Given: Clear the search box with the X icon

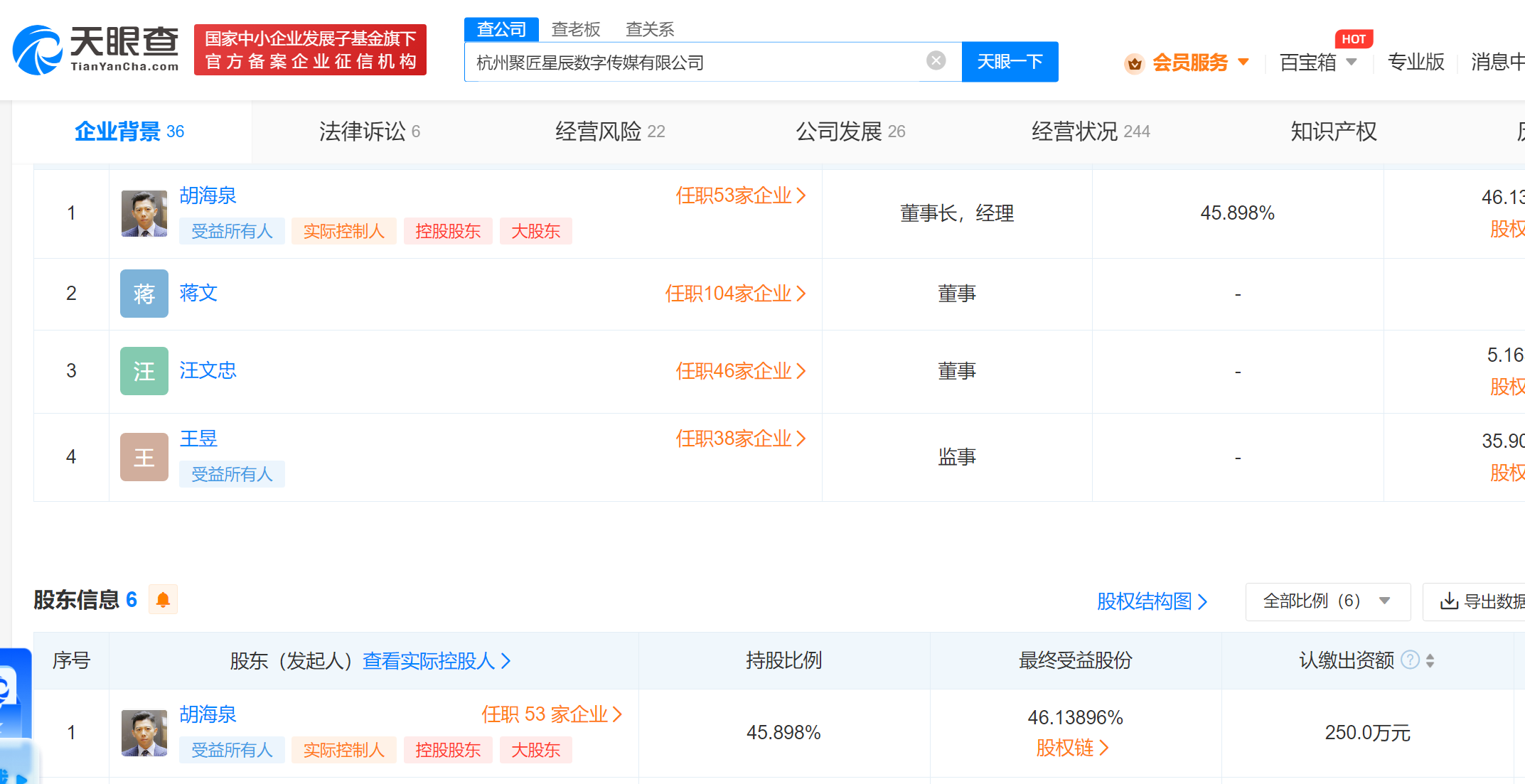Looking at the screenshot, I should pyautogui.click(x=936, y=61).
